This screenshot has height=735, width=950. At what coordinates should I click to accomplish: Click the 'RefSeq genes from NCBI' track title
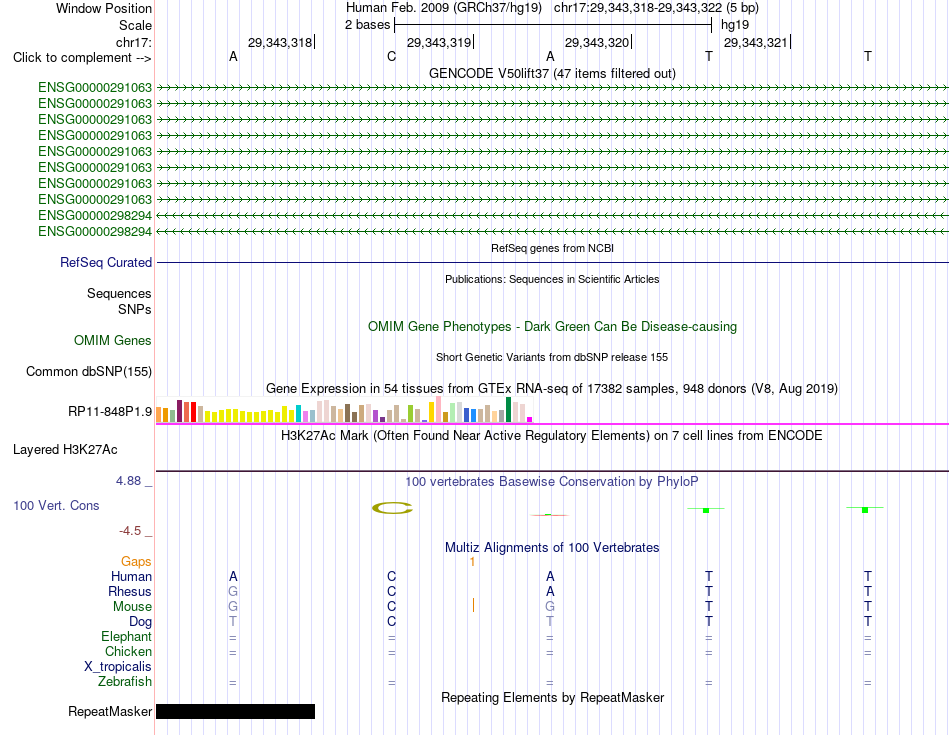552,248
